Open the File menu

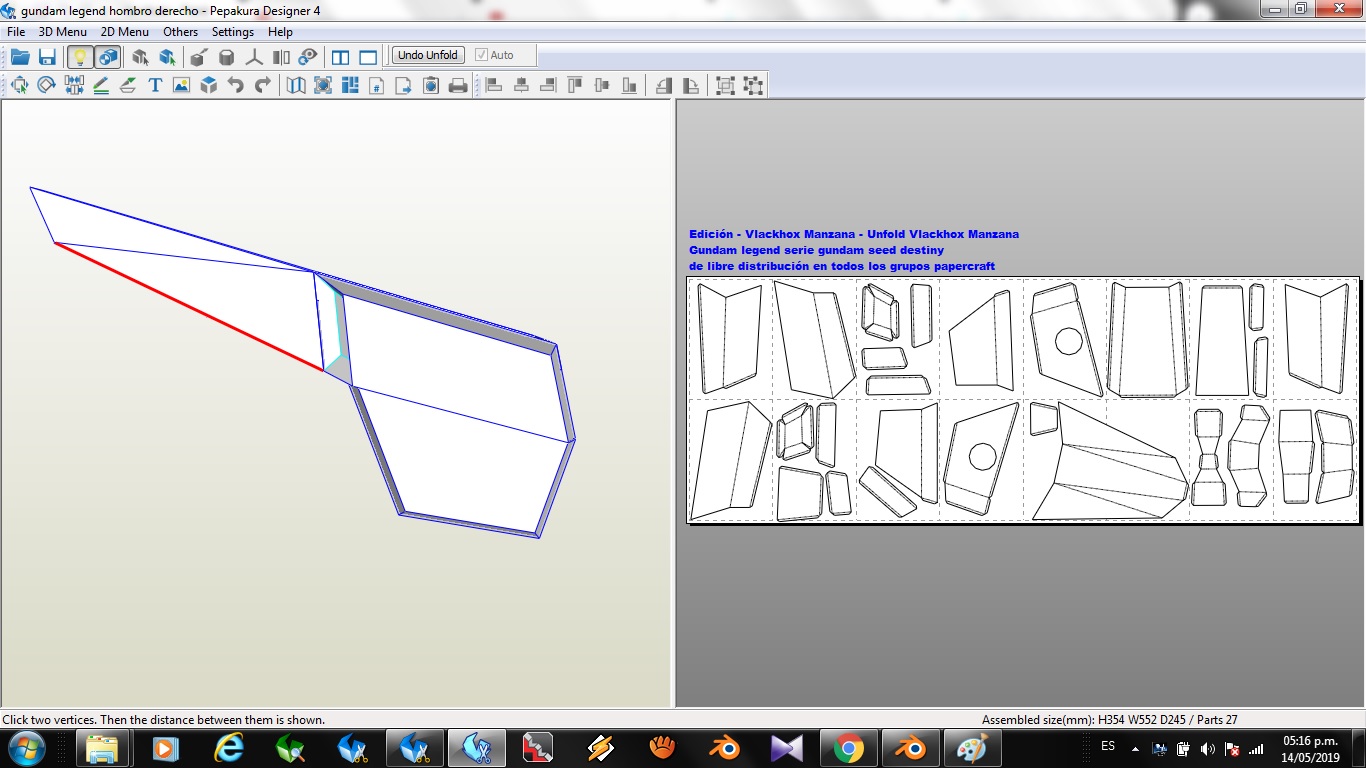(16, 32)
